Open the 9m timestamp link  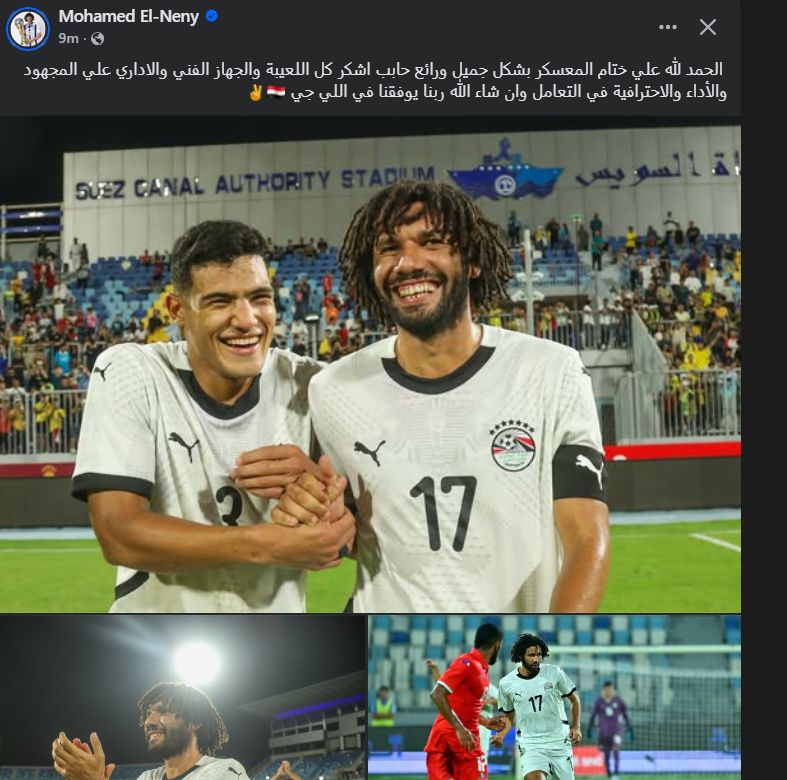(68, 39)
